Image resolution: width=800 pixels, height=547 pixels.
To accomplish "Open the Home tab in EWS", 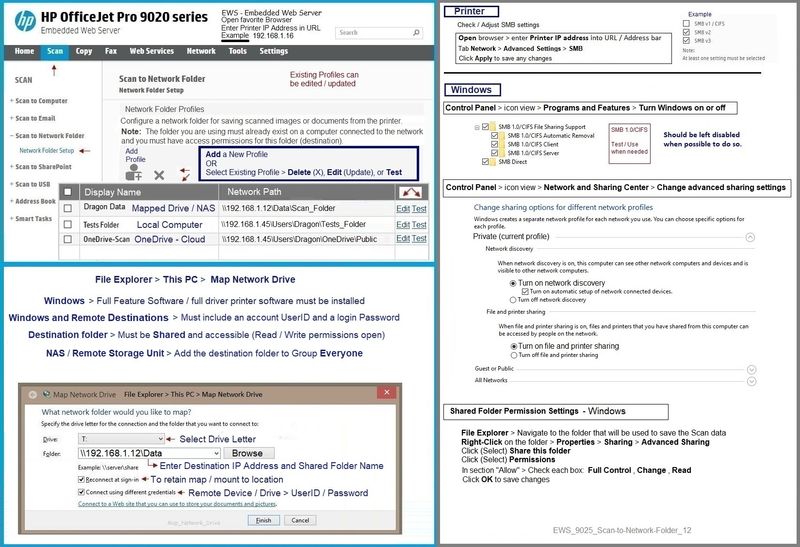I will pyautogui.click(x=24, y=51).
